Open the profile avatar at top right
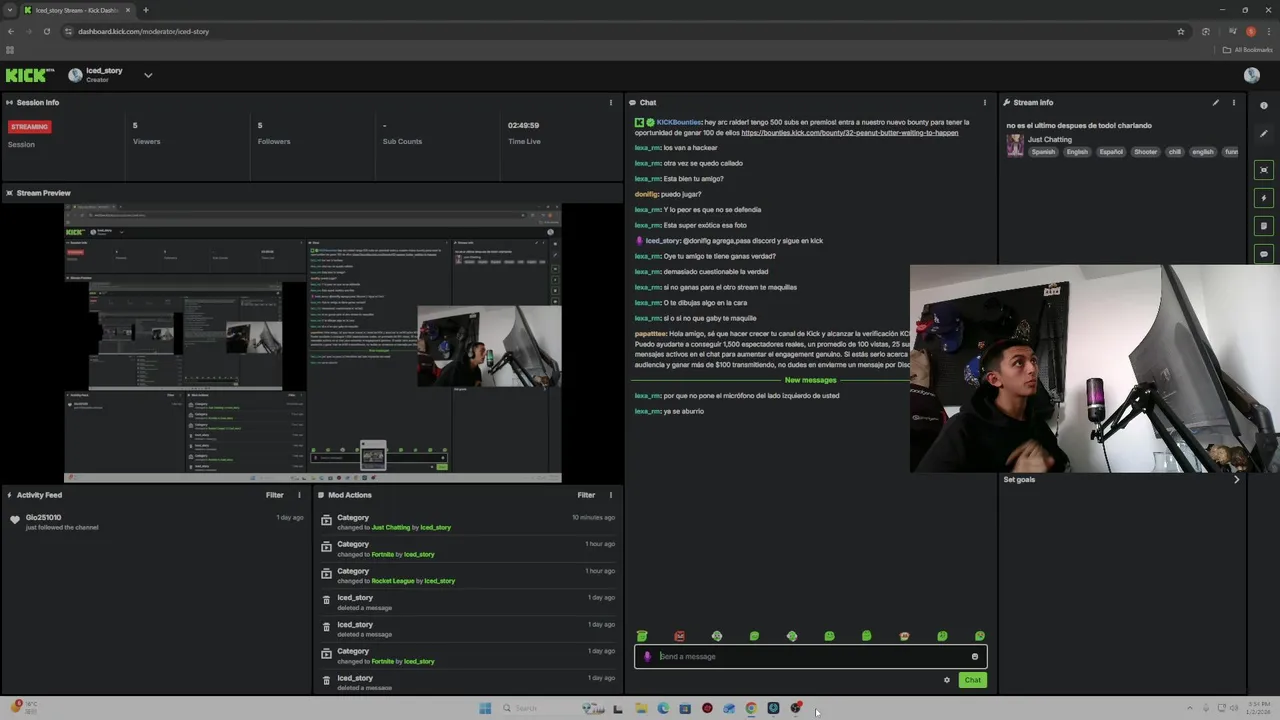Screen dimensions: 1280x720 (1252, 75)
